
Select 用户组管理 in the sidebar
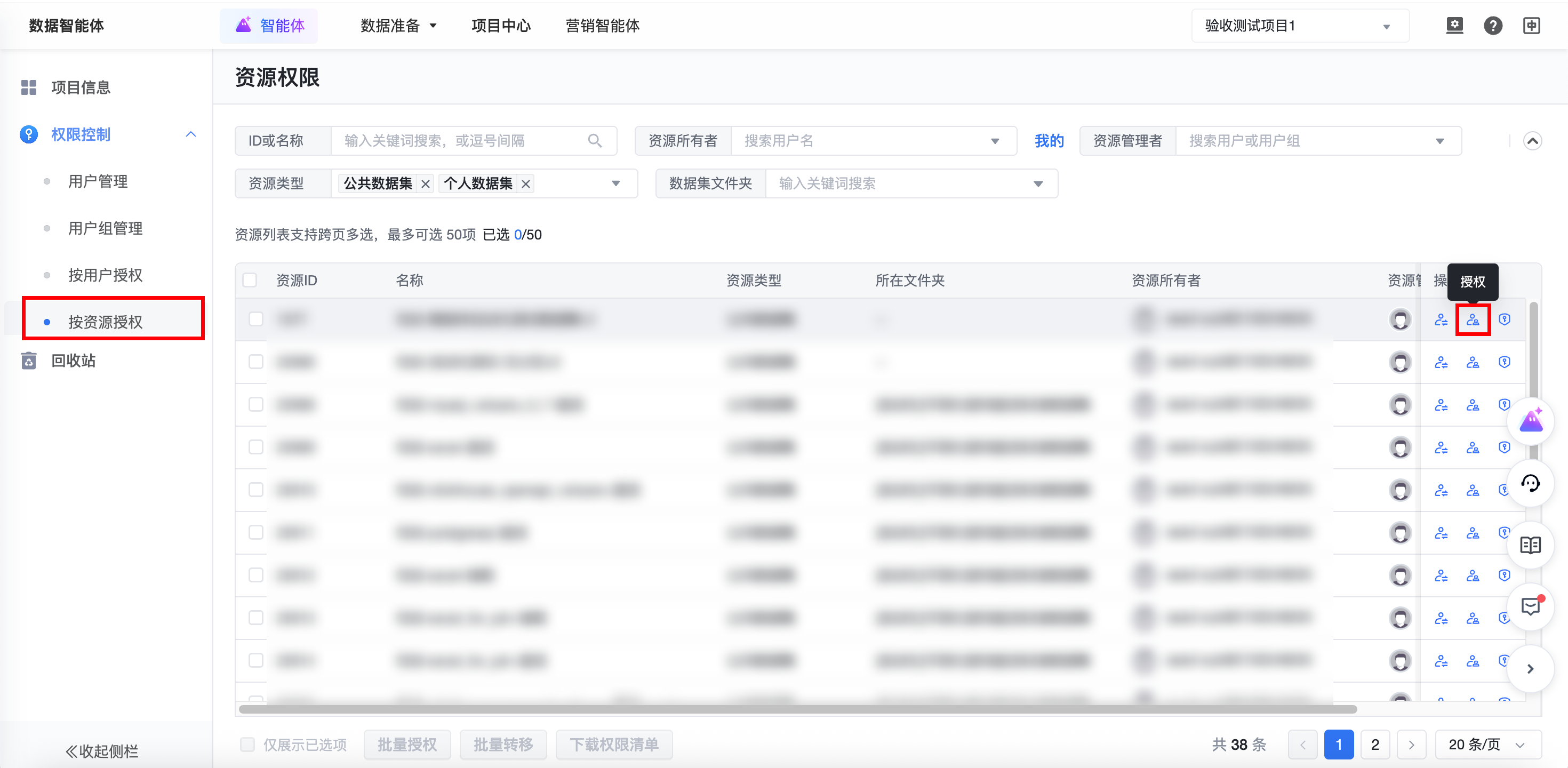[x=105, y=228]
